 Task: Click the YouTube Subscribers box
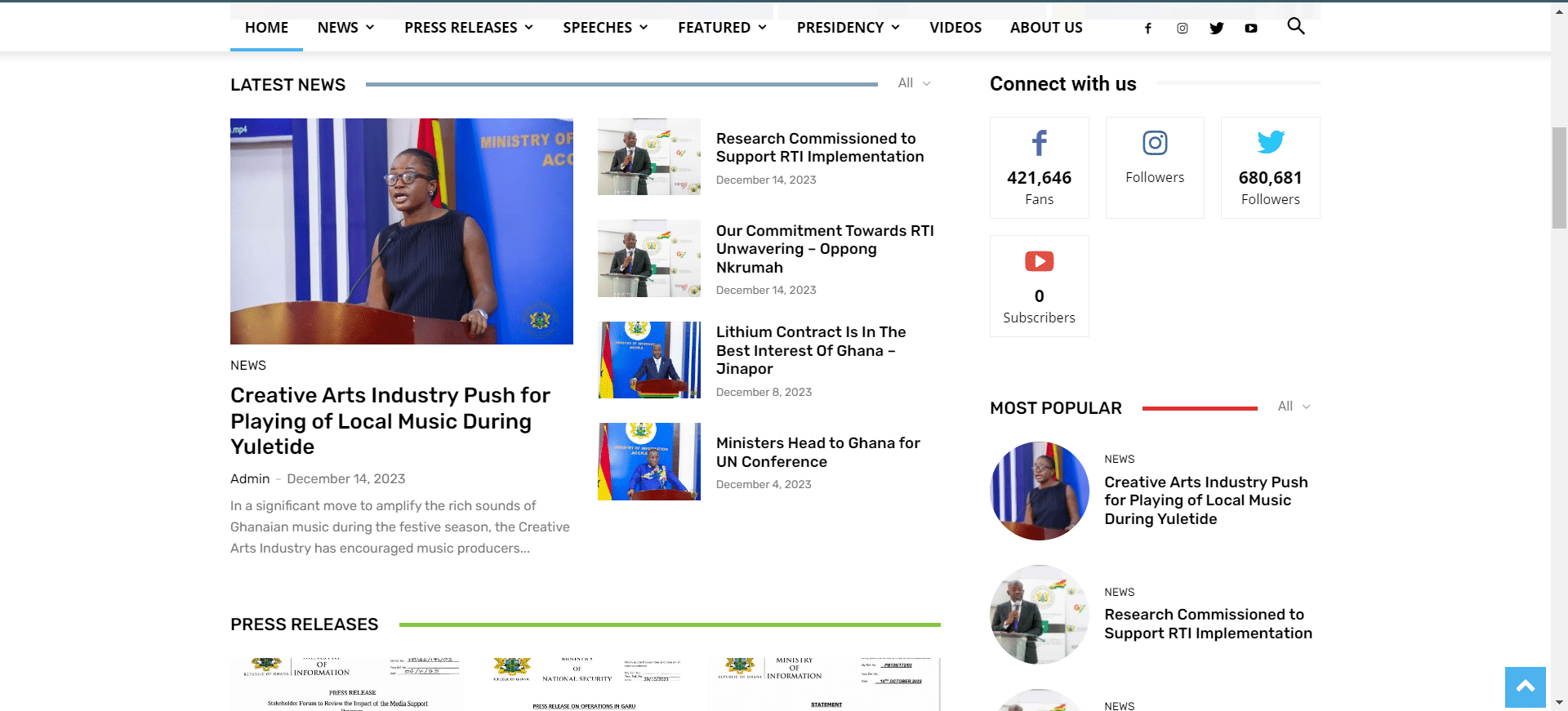point(1039,286)
